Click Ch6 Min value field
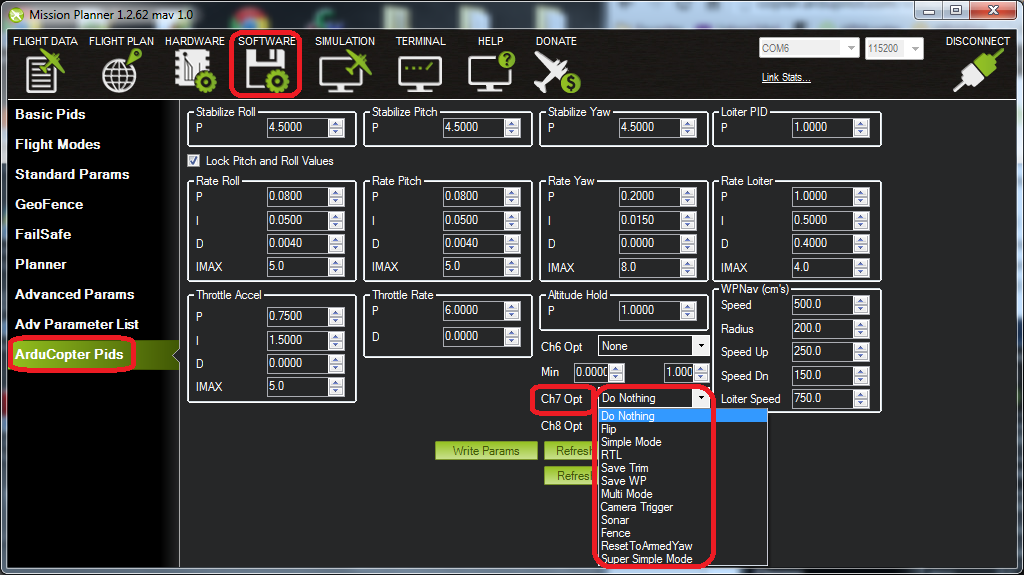The height and width of the screenshot is (575, 1024). click(x=591, y=372)
